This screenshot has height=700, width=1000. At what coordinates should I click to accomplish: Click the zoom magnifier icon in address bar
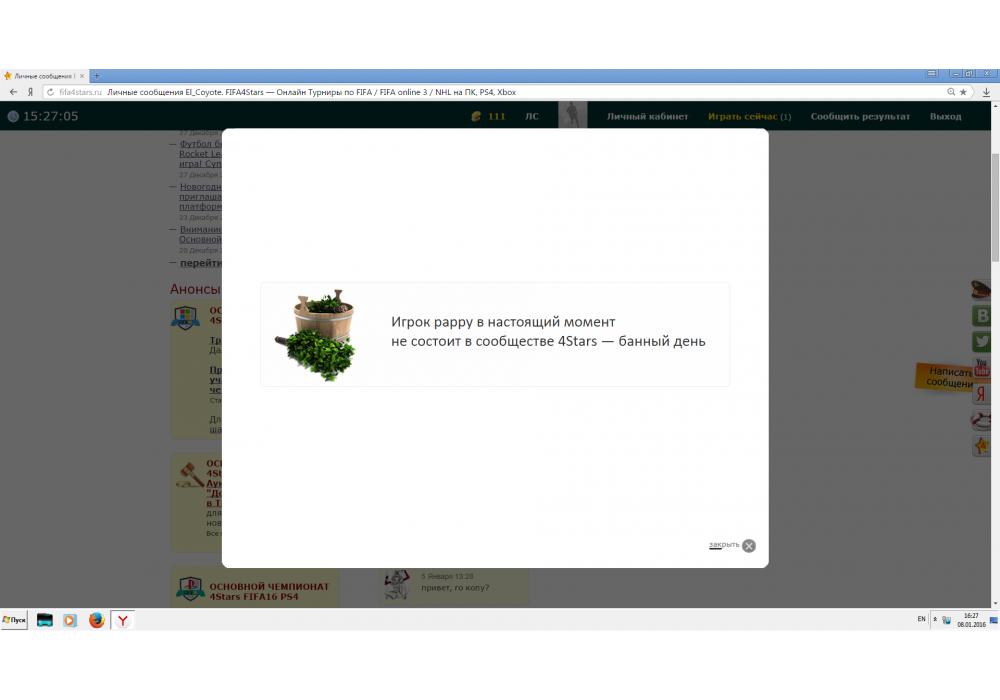951,92
